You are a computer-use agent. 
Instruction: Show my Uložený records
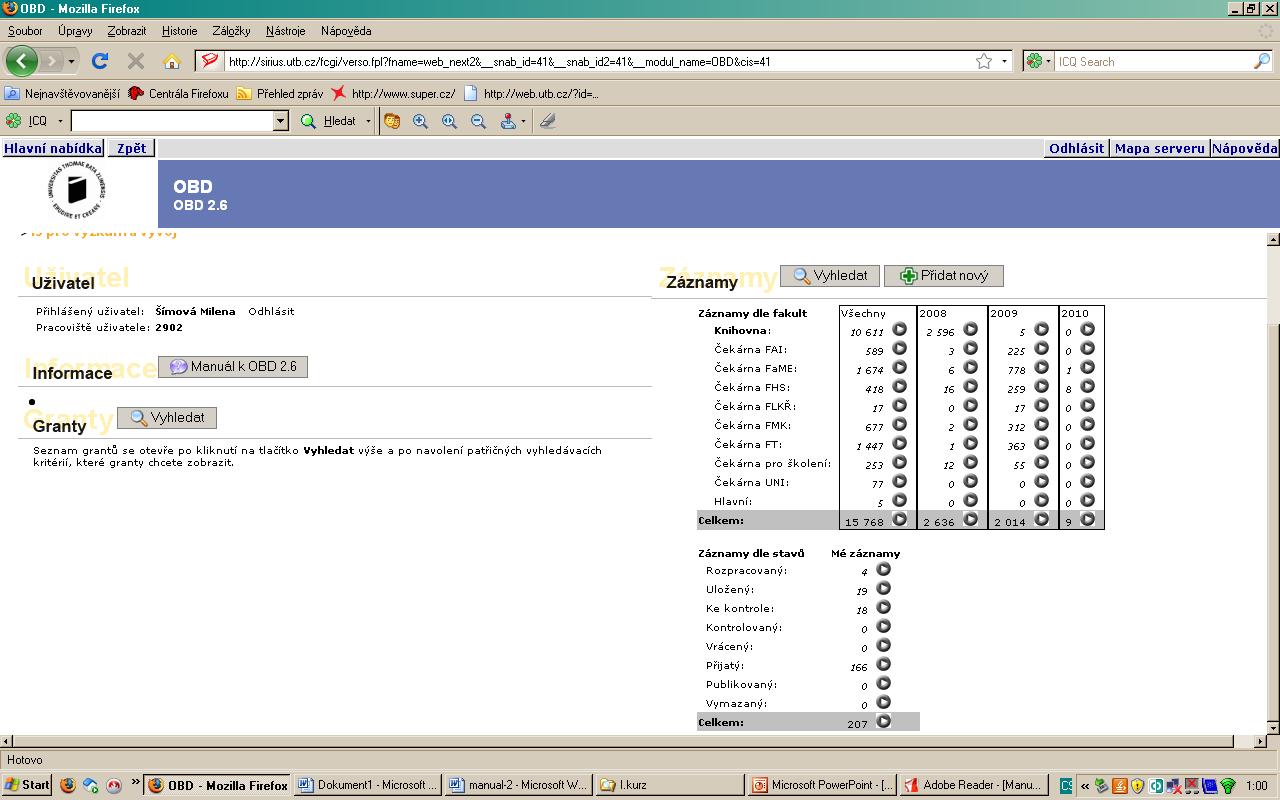tap(883, 588)
